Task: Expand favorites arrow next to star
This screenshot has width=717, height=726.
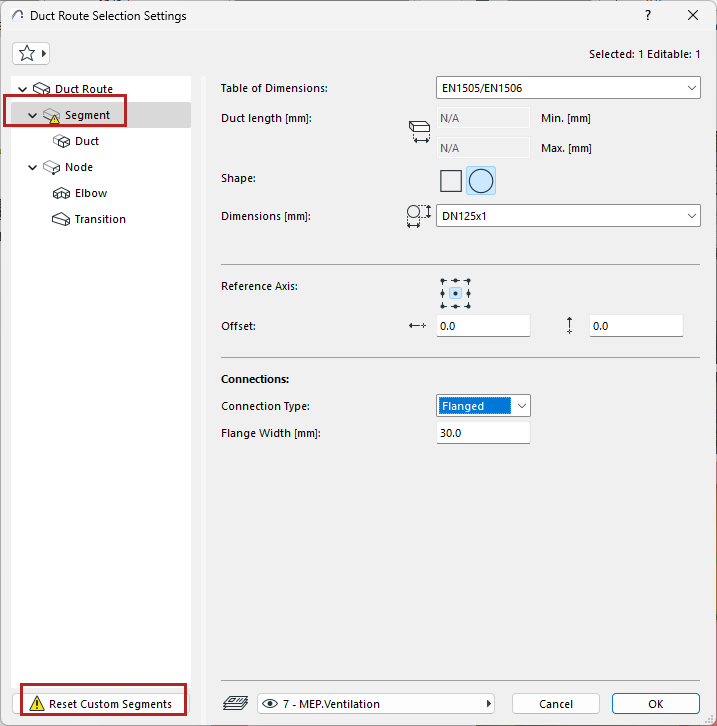Action: (44, 53)
